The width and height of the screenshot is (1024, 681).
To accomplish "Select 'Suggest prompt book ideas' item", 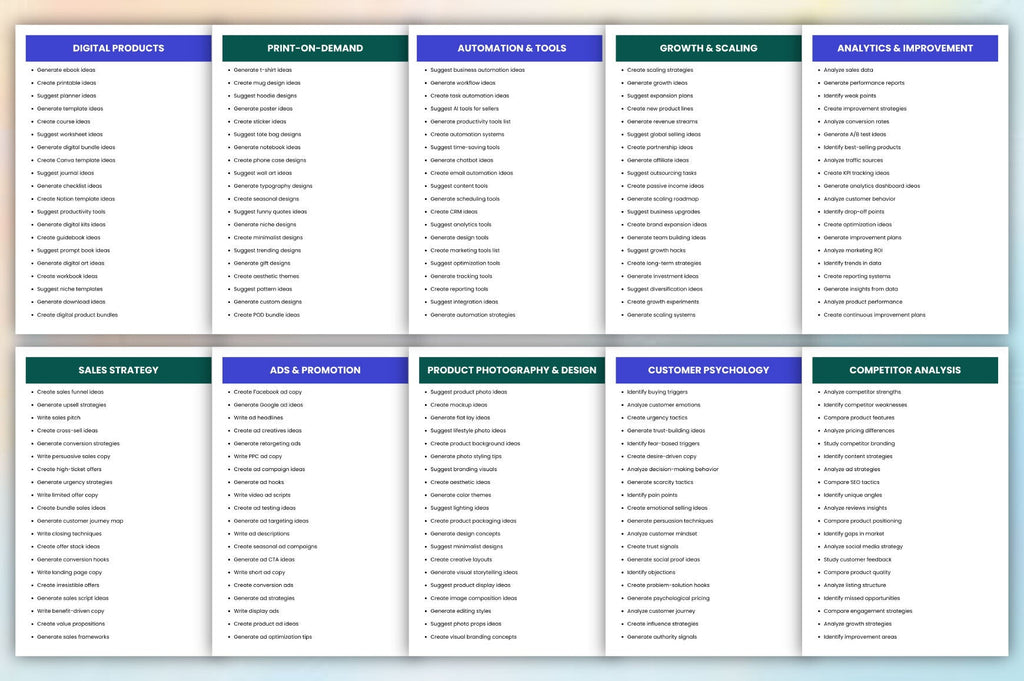I will (73, 251).
